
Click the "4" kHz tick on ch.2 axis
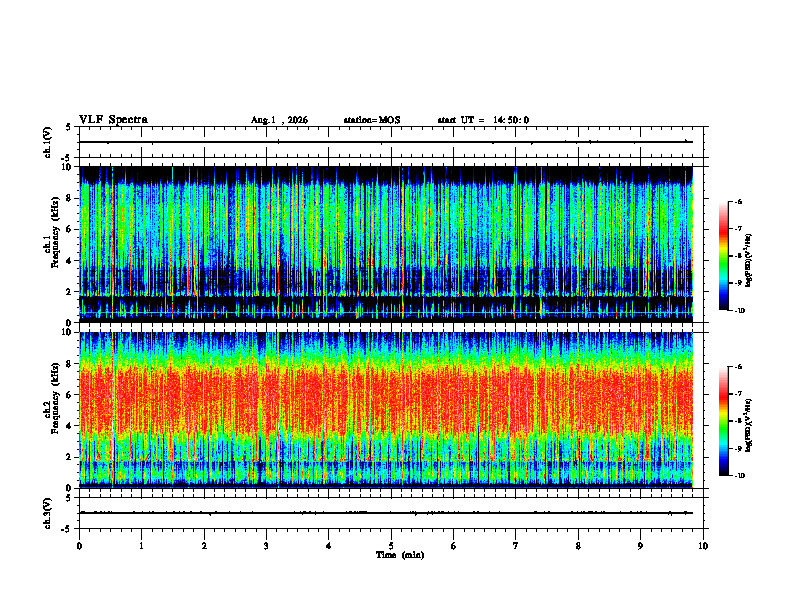(70, 426)
